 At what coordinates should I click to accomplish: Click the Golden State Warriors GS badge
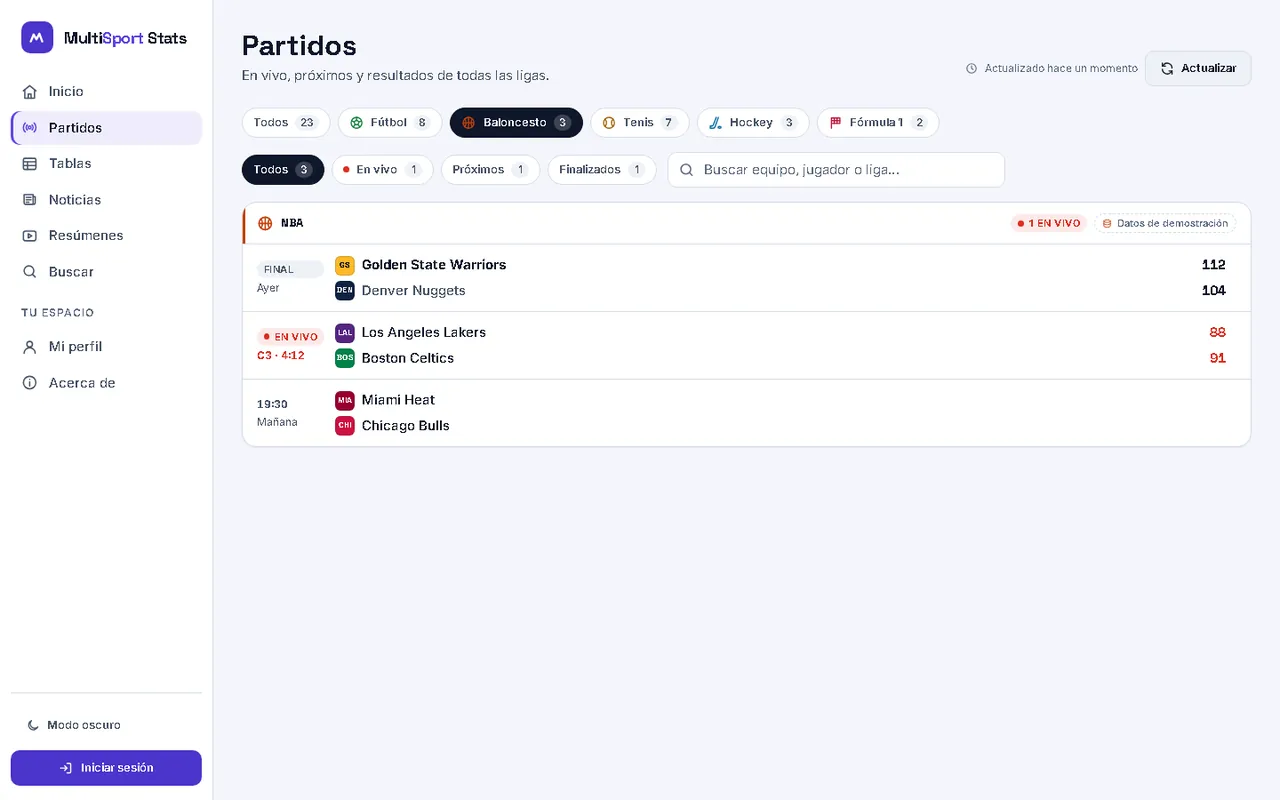pos(345,265)
